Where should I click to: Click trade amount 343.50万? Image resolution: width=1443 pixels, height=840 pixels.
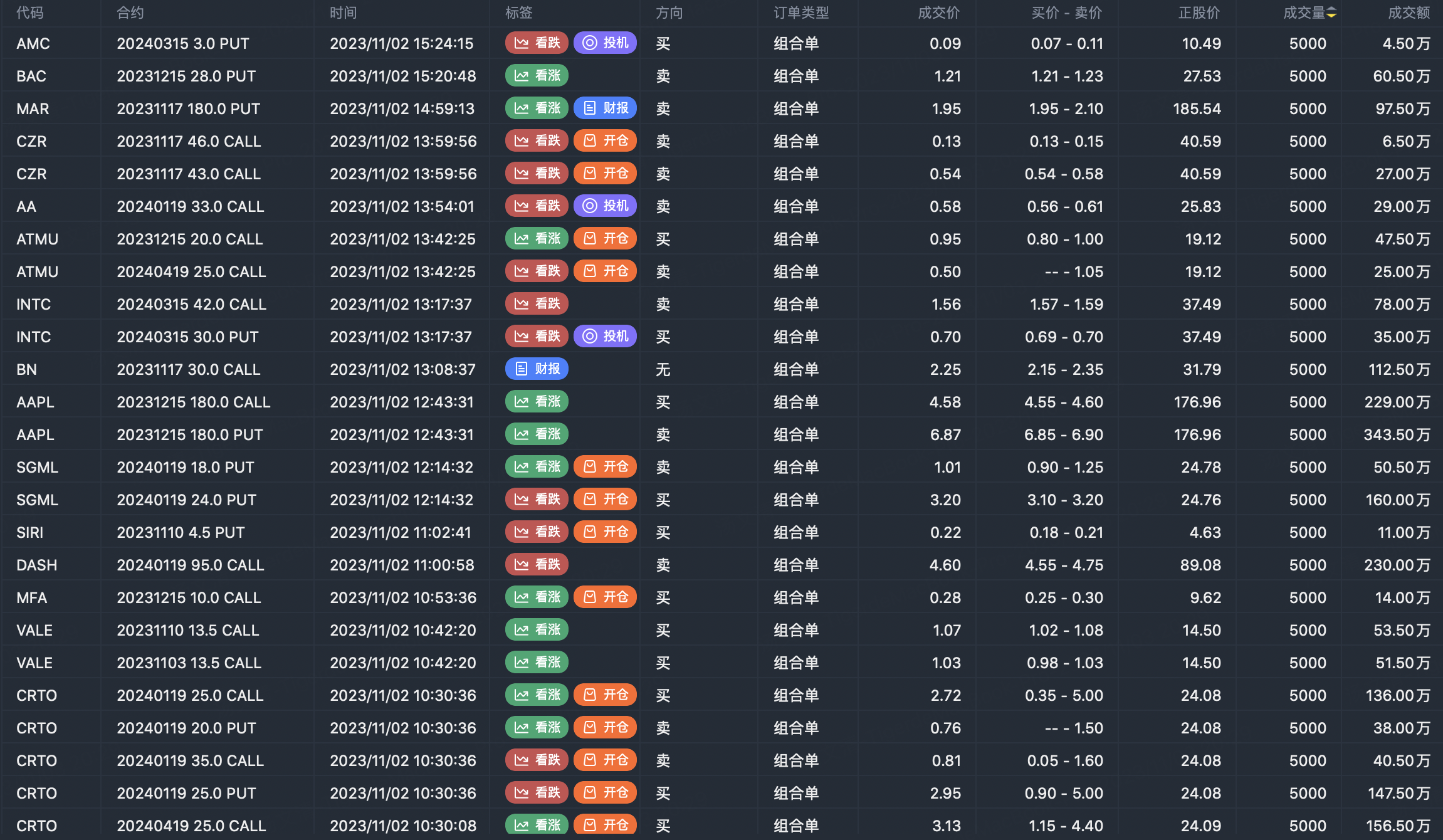1397,434
